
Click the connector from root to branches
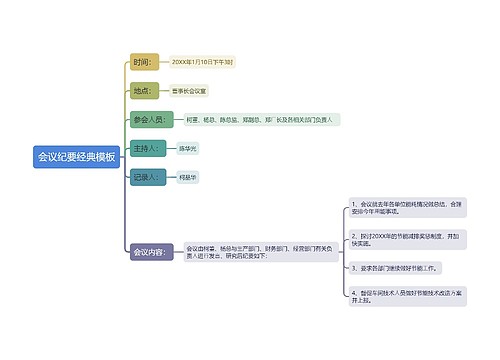coord(125,157)
